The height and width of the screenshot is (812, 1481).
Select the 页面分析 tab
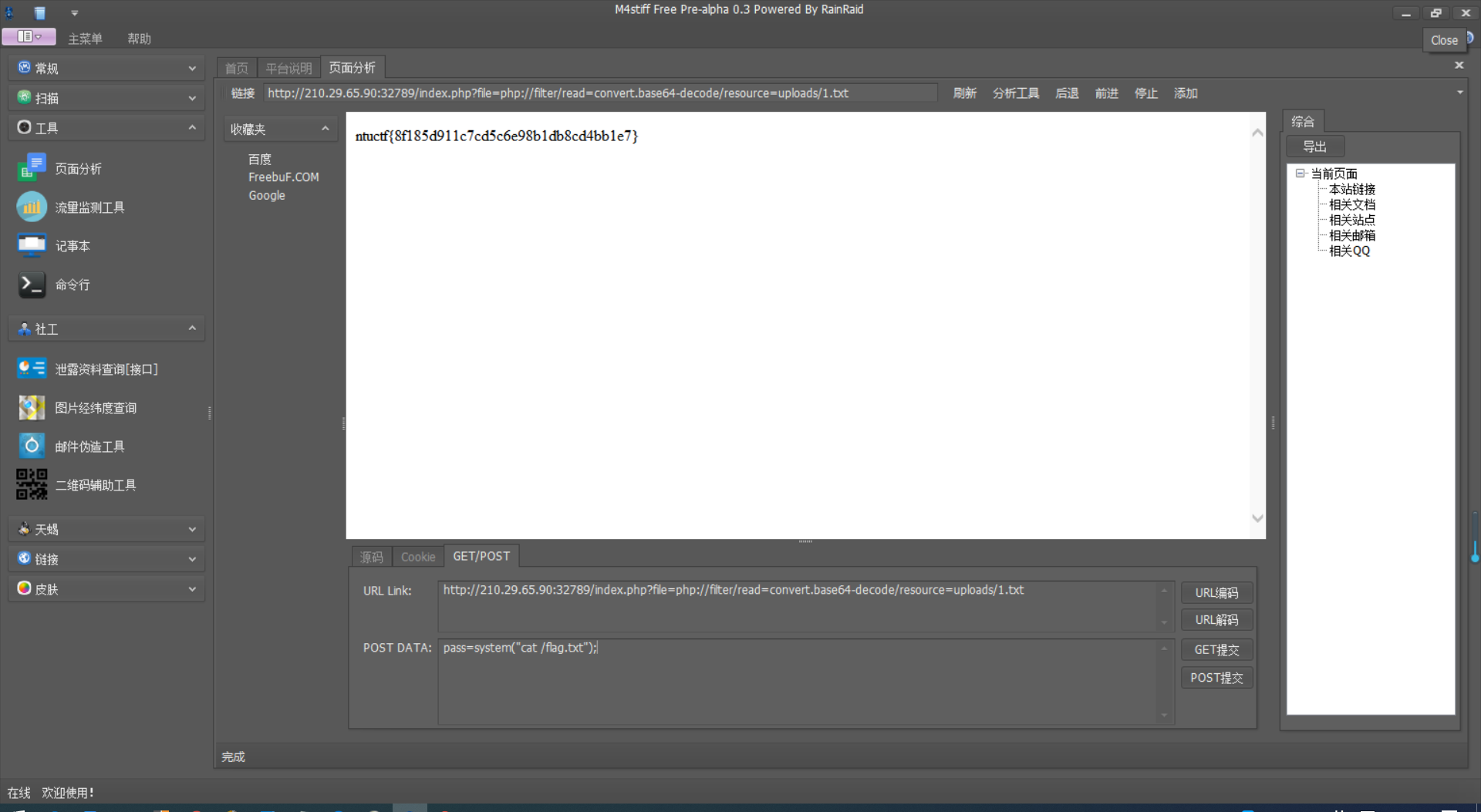[352, 67]
